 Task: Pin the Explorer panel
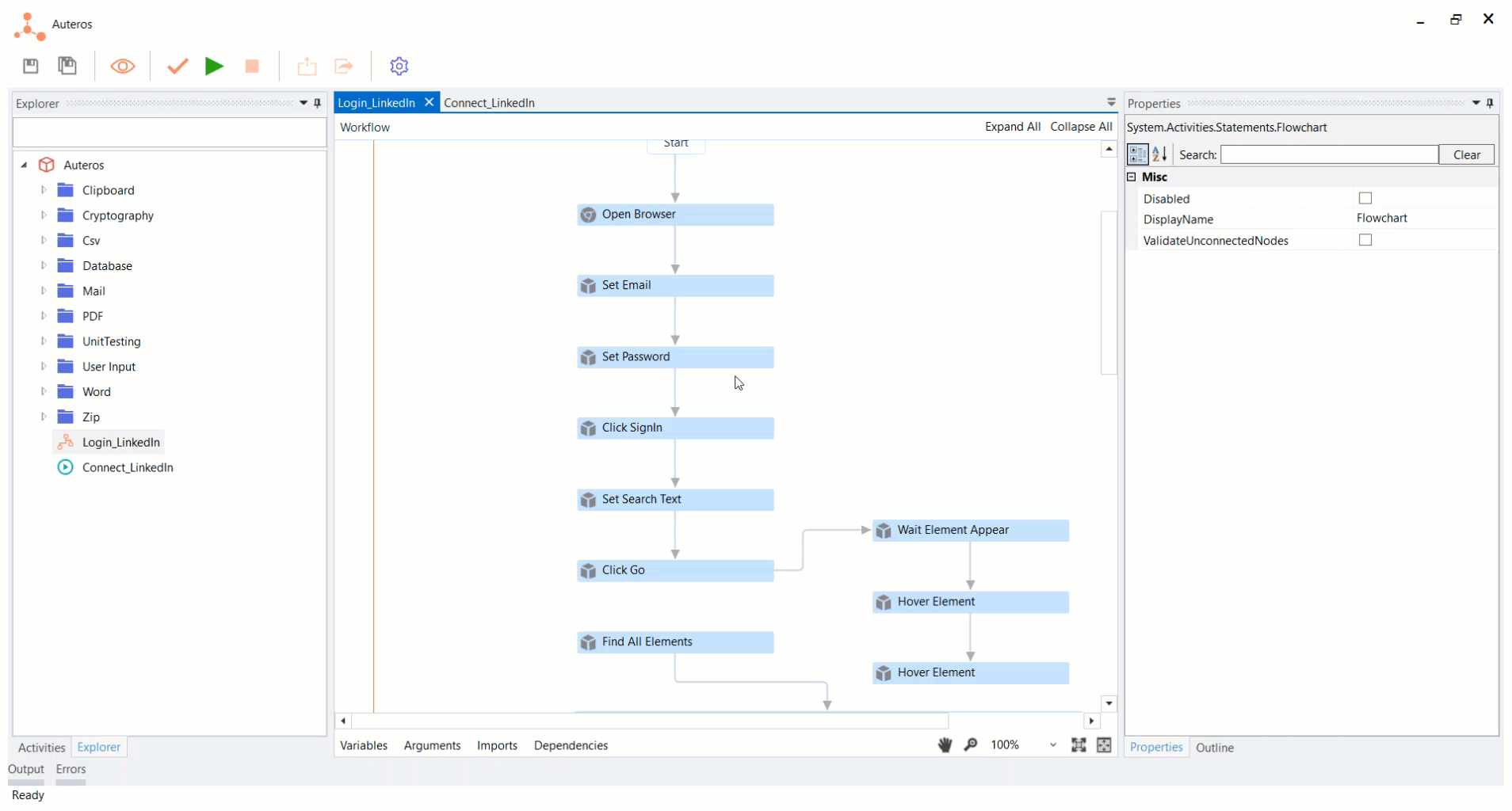[318, 103]
